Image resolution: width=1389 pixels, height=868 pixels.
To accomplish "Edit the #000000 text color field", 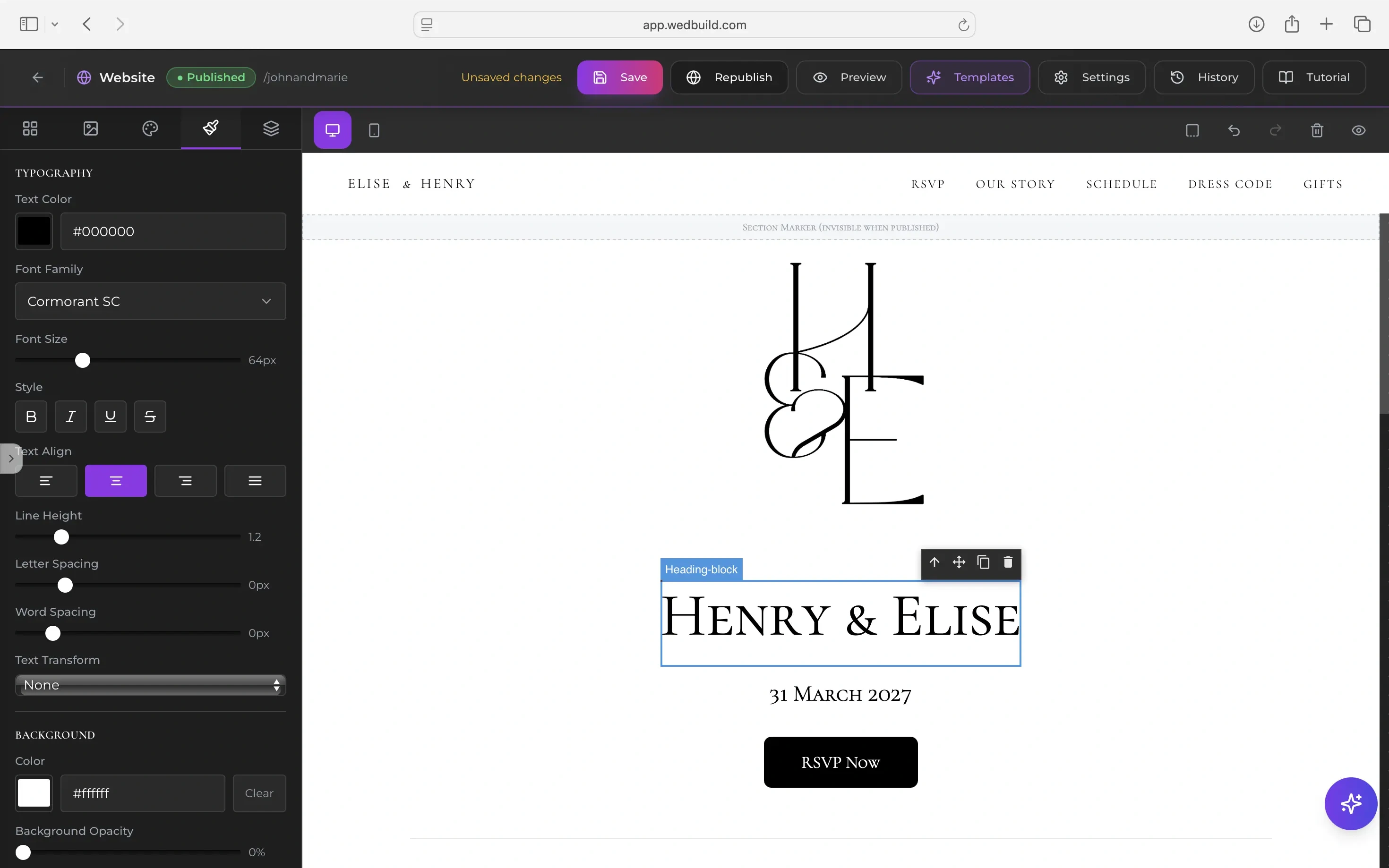I will point(173,231).
